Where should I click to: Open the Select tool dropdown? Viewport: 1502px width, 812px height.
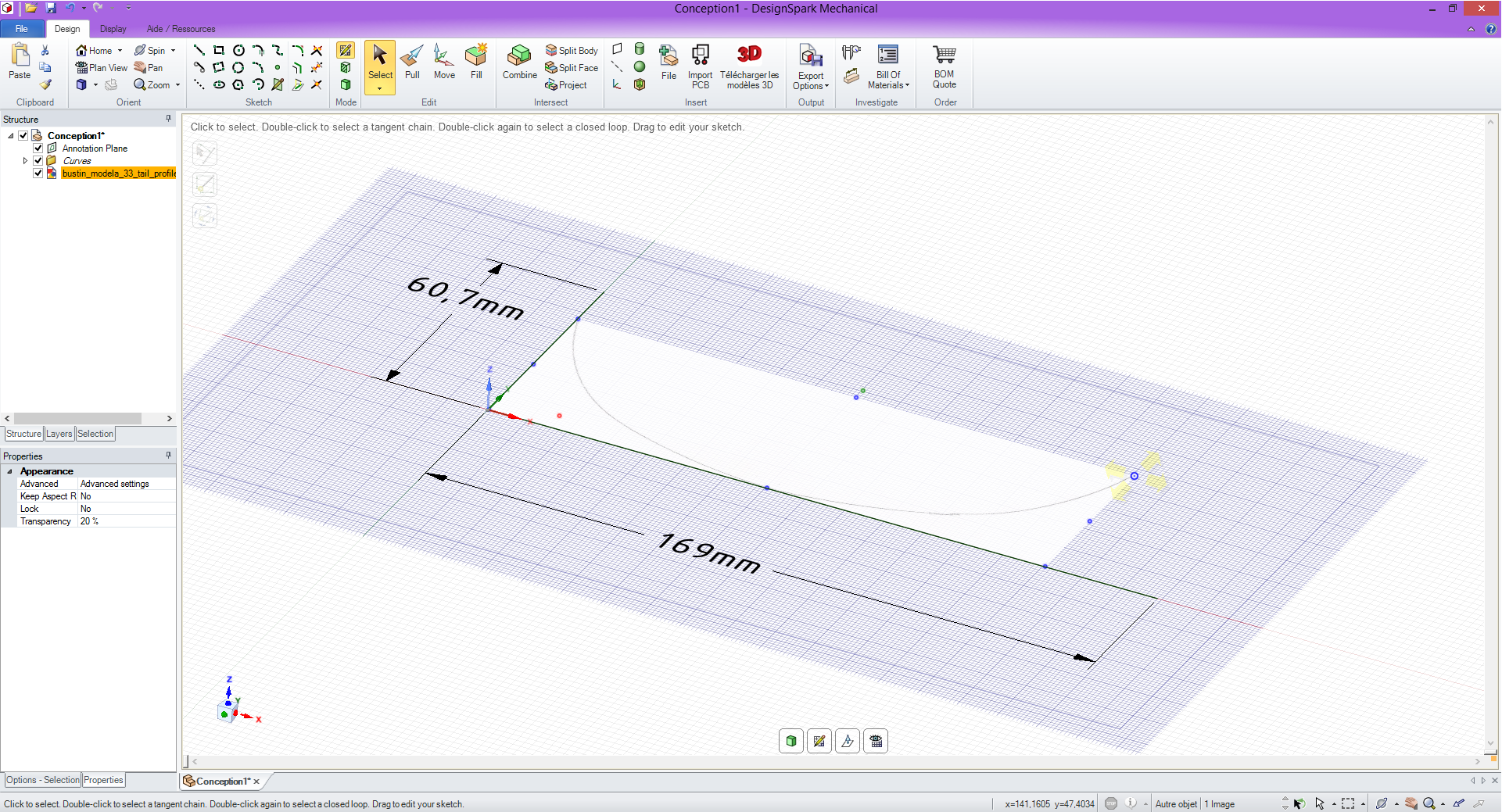coord(380,88)
